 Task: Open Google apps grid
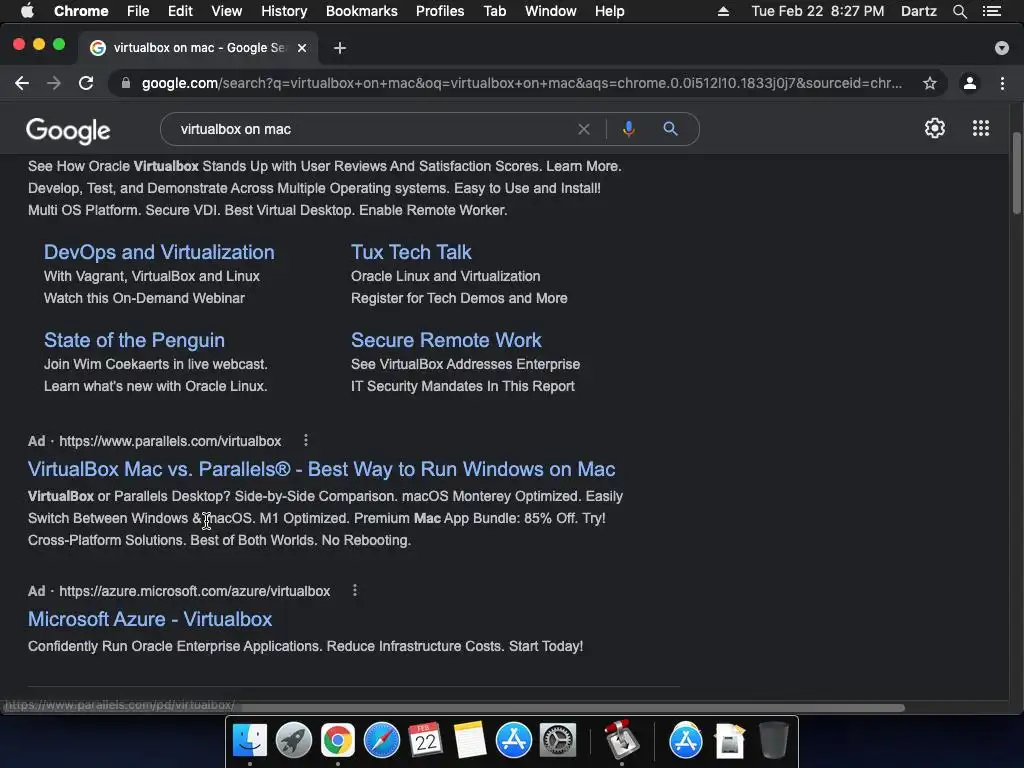pos(980,128)
